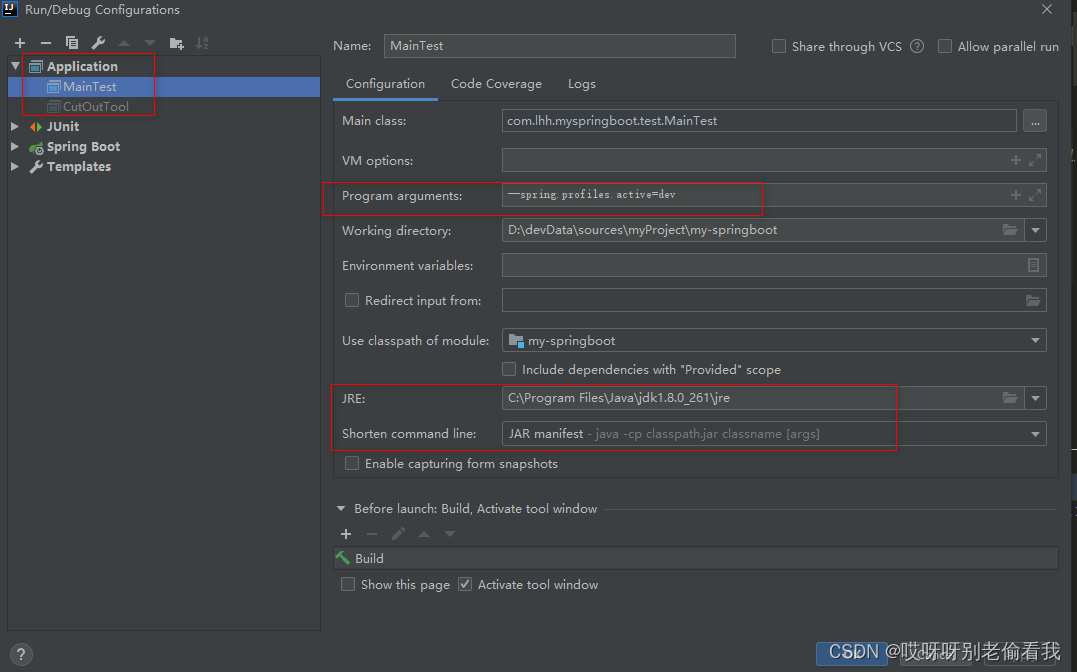The height and width of the screenshot is (672, 1077).
Task: Tick the Redirect input from checkbox
Action: [x=352, y=300]
